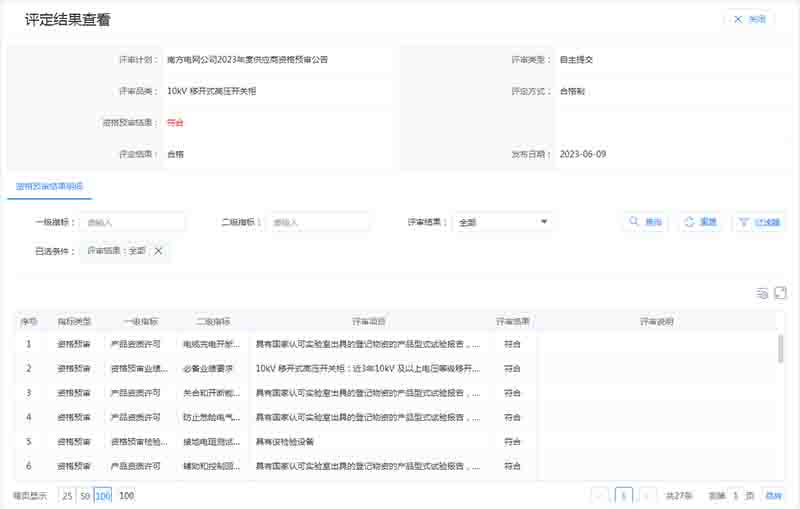Expand the table to fullscreen
Image resolution: width=800 pixels, height=509 pixels.
[x=781, y=293]
